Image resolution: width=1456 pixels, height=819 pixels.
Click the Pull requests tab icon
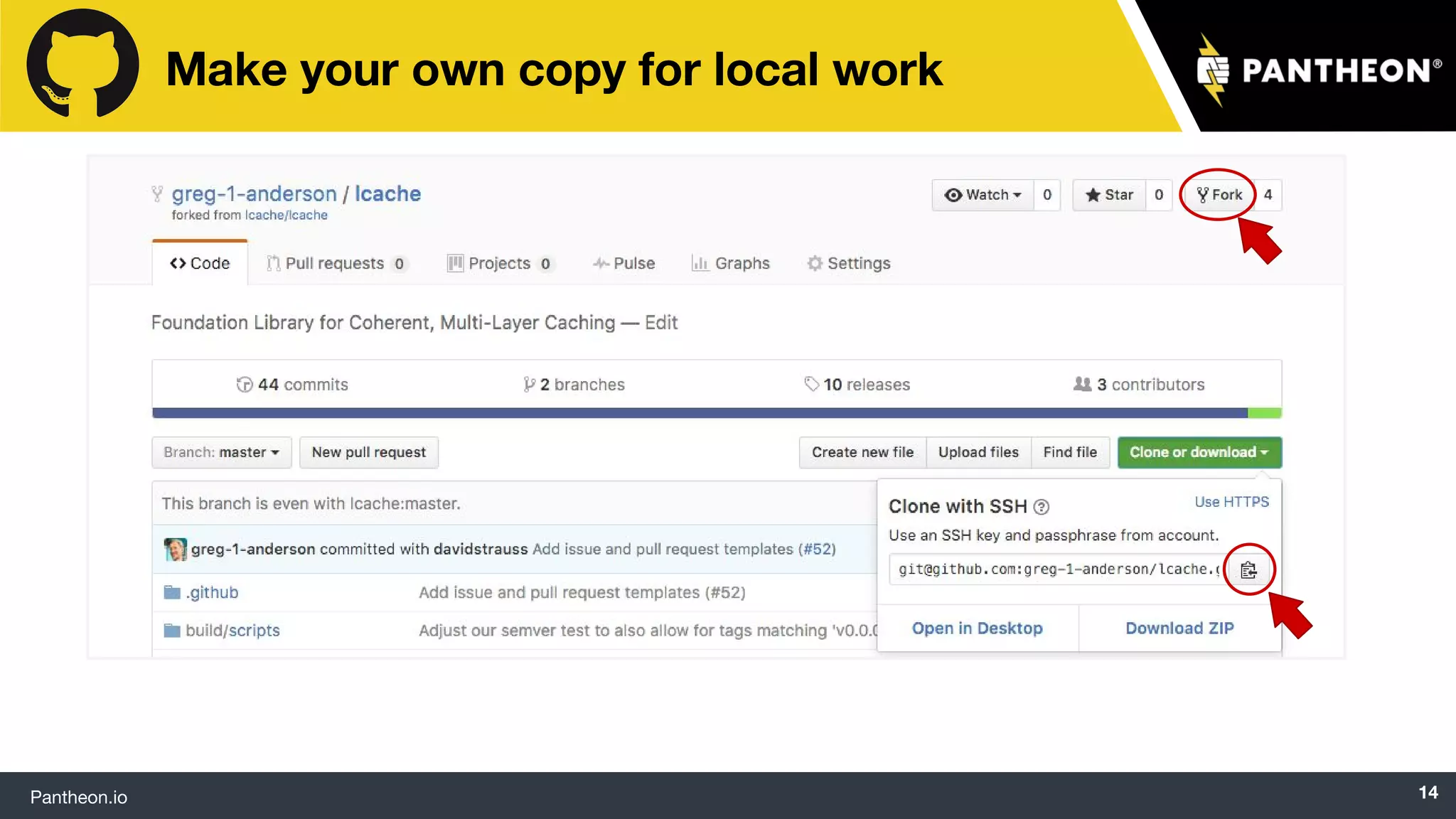274,263
